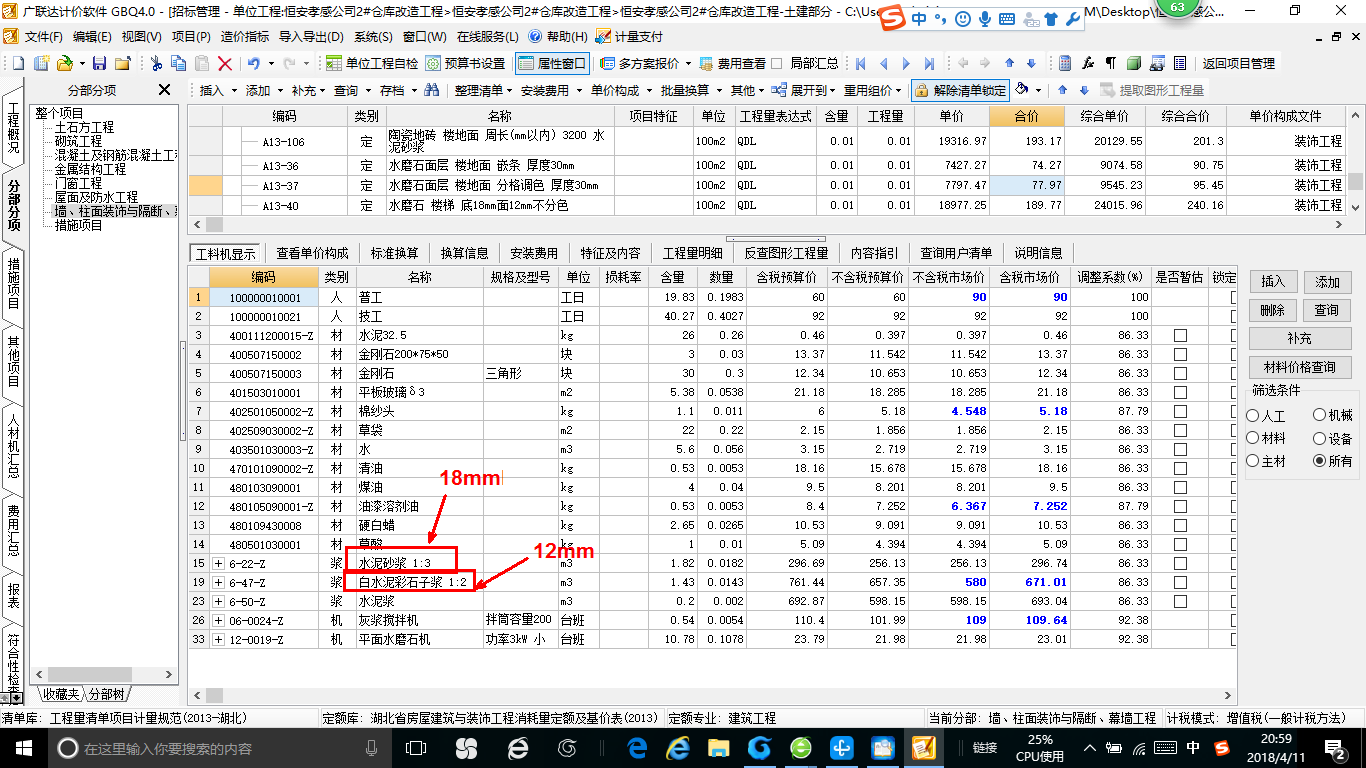1366x768 pixels.
Task: Click the 材料价格查询 button
Action: [x=1300, y=367]
